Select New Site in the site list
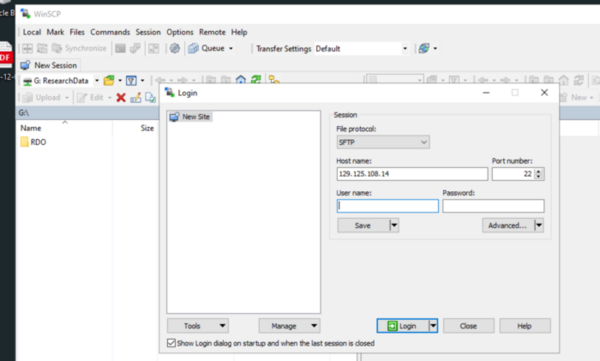600x361 pixels. 191,117
